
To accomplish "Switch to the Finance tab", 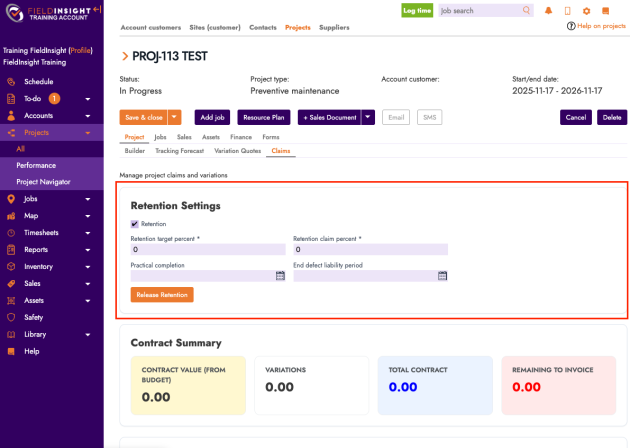I will 241,137.
